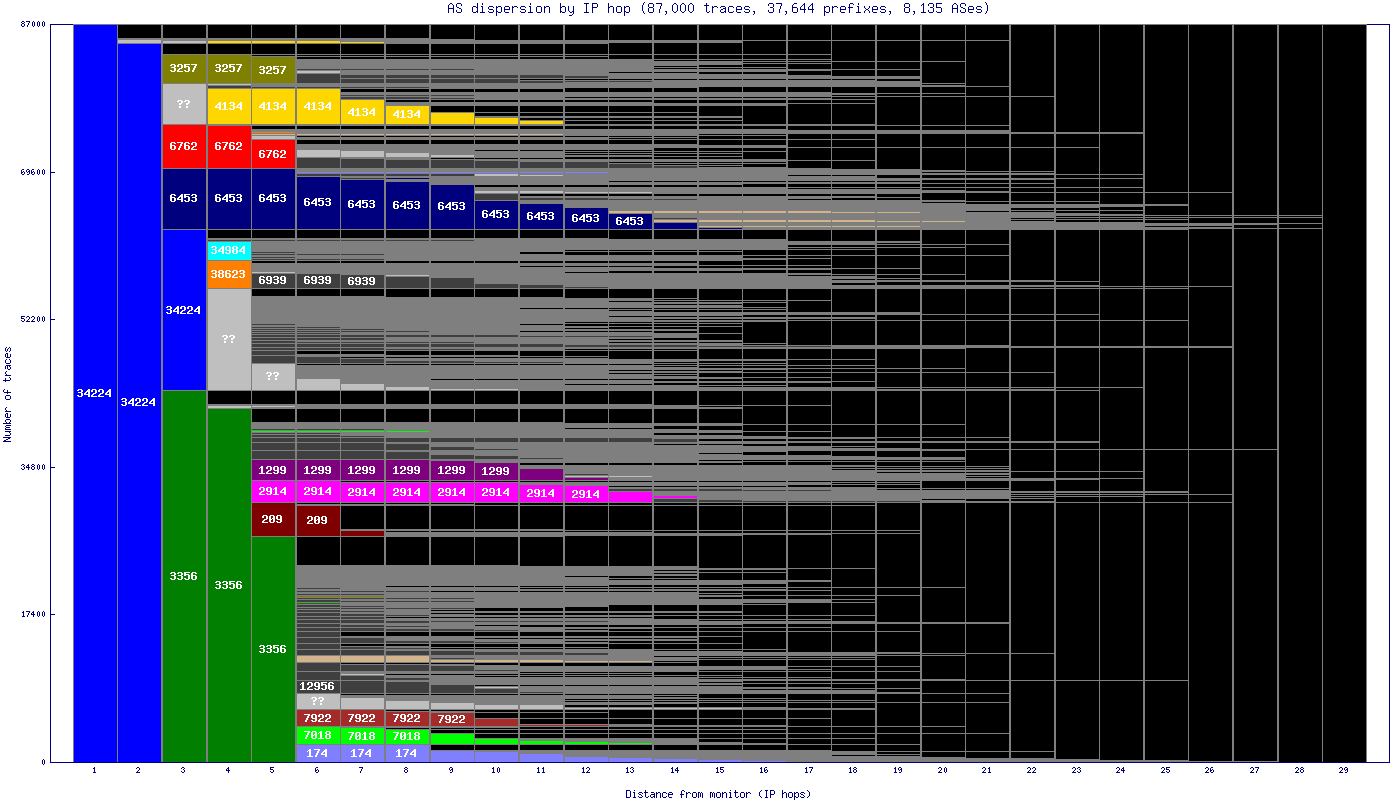Image resolution: width=1390 pixels, height=800 pixels.
Task: Click the 52200 y-axis tick label
Action: pos(33,319)
